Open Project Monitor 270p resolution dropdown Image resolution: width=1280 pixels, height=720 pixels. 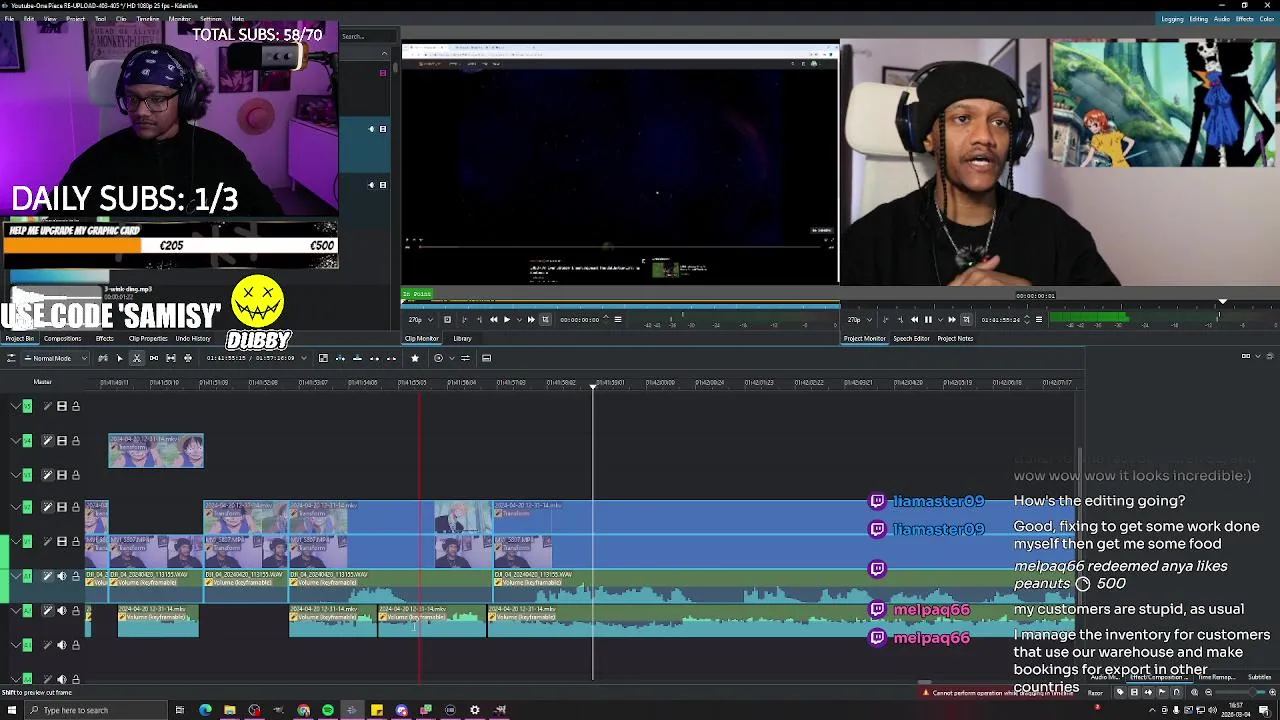tap(860, 319)
